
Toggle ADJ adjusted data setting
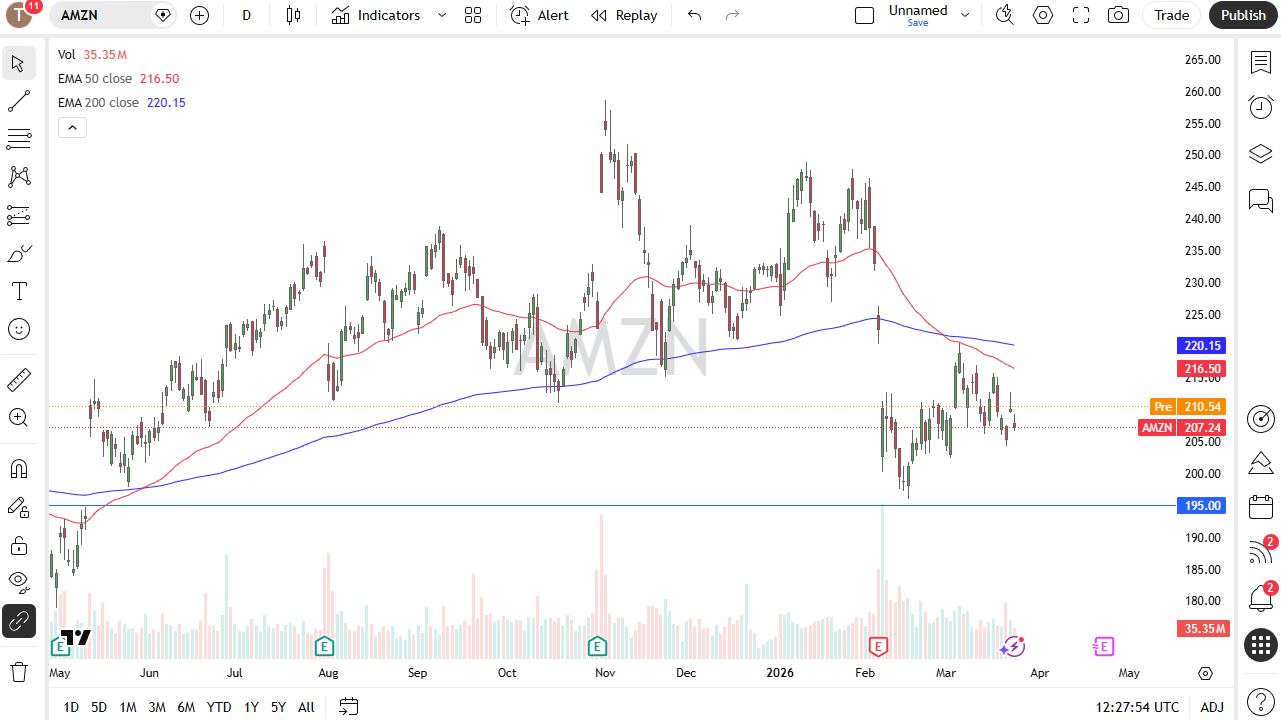coord(1212,707)
